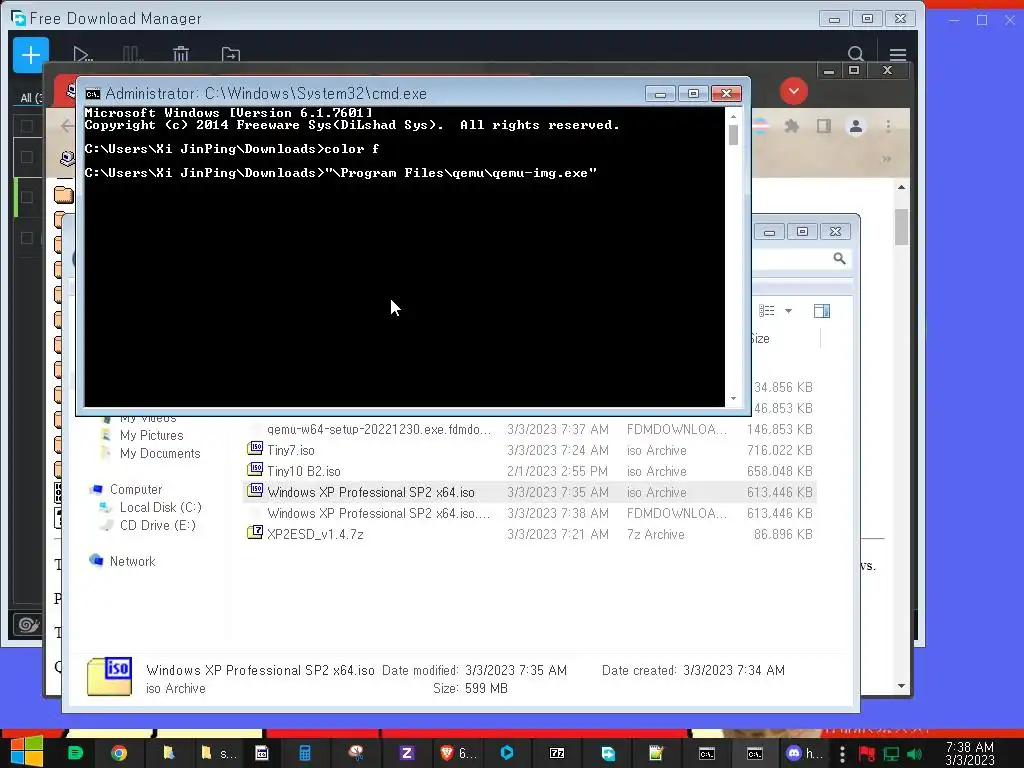
Task: Select My Pictures in navigation pane
Action: [152, 435]
